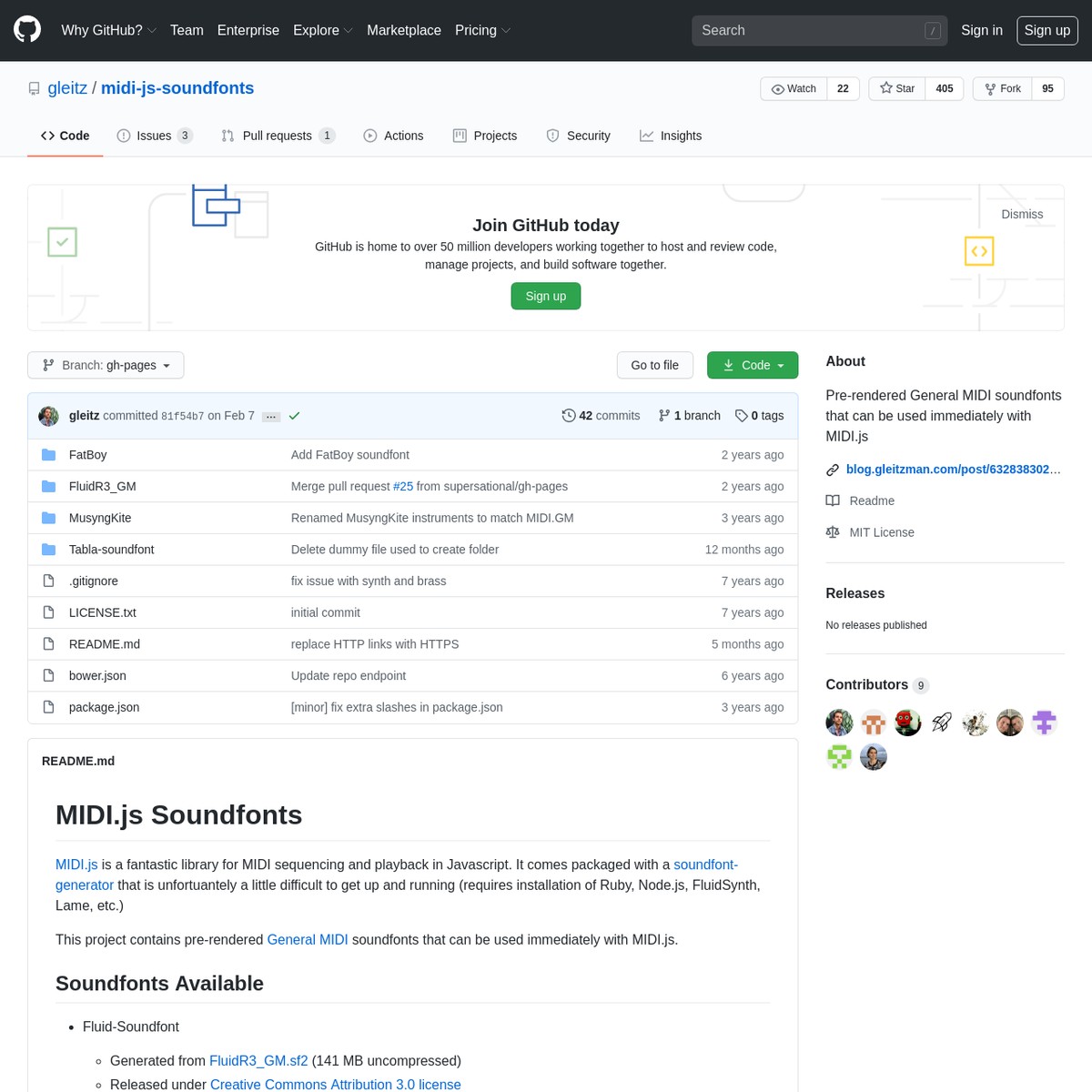Click the green commit status checkmark
The image size is (1092, 1092).
pyautogui.click(x=294, y=416)
